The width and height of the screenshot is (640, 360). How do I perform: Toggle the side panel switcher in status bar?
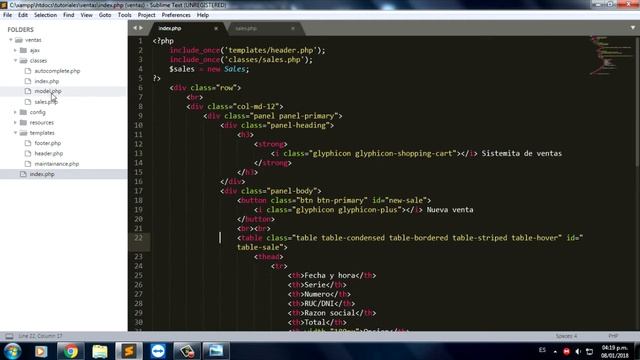(9, 336)
